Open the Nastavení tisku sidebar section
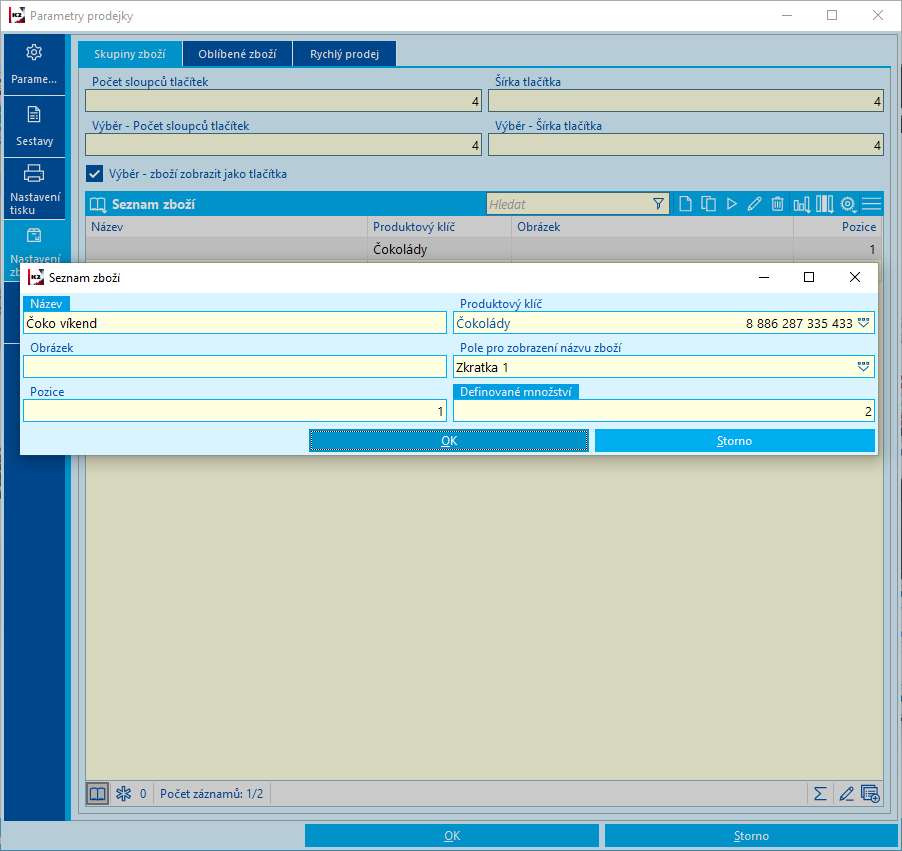902x851 pixels. [34, 189]
